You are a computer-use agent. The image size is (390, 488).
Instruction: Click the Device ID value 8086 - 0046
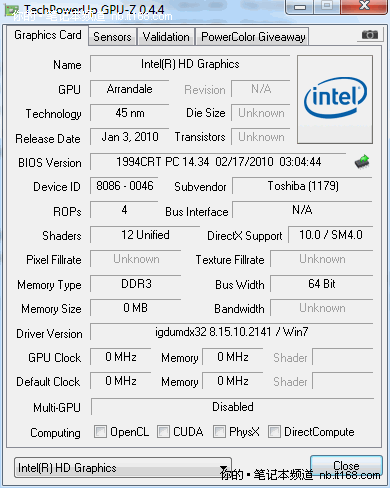click(x=124, y=186)
